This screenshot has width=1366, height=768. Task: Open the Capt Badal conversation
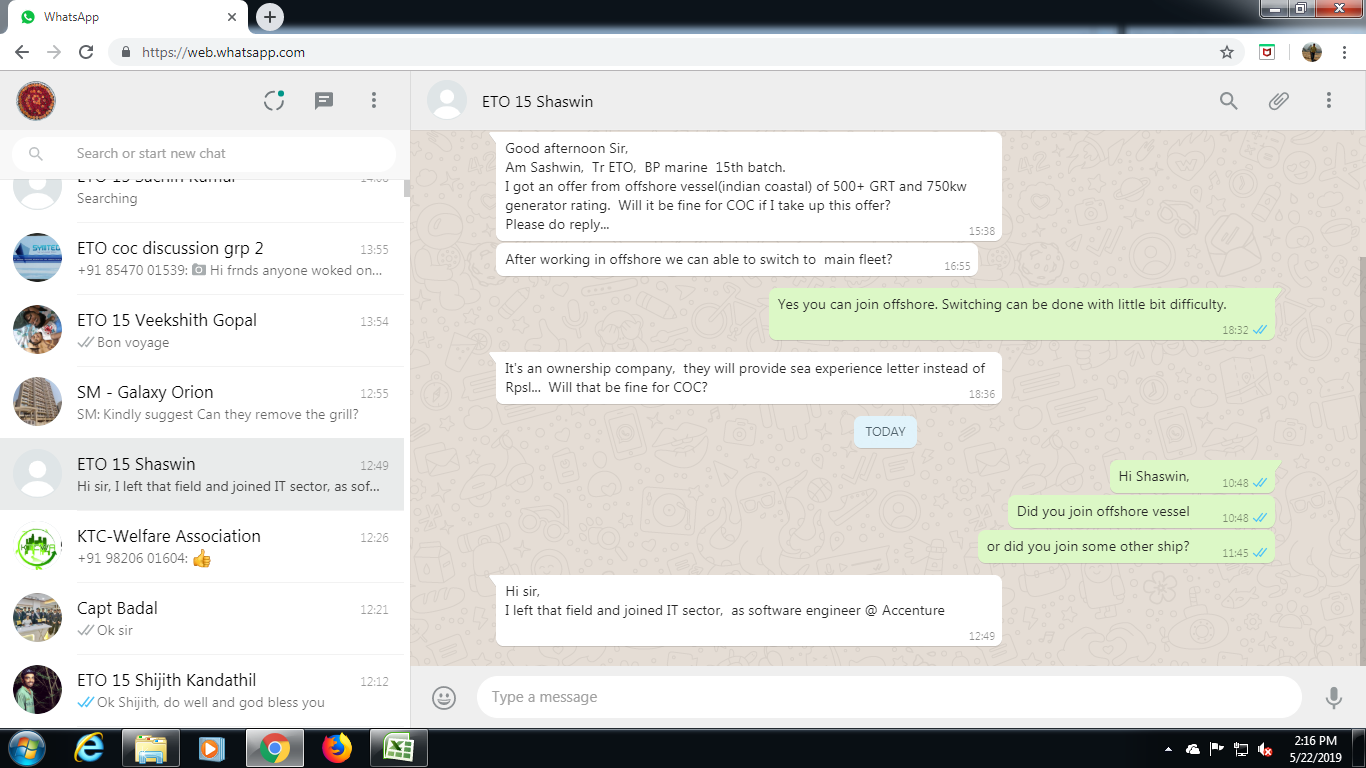(x=205, y=618)
